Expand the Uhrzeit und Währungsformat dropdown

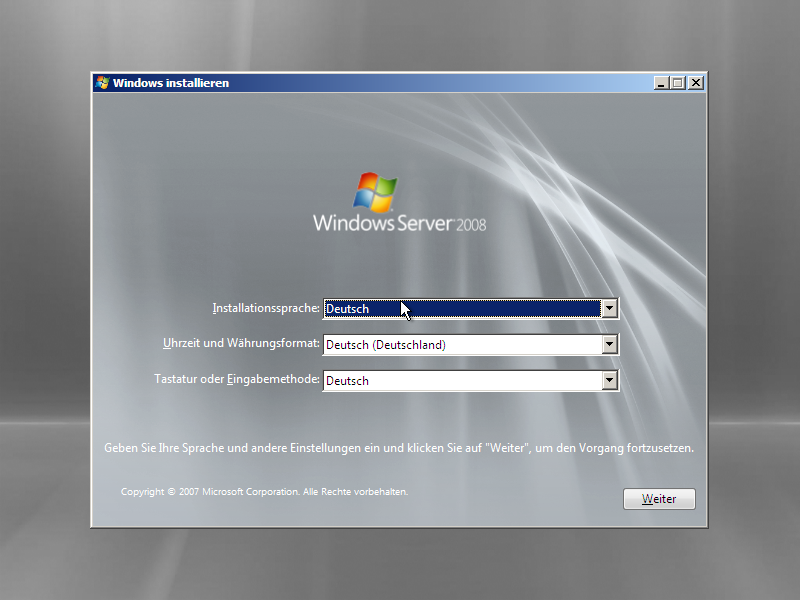pos(609,344)
